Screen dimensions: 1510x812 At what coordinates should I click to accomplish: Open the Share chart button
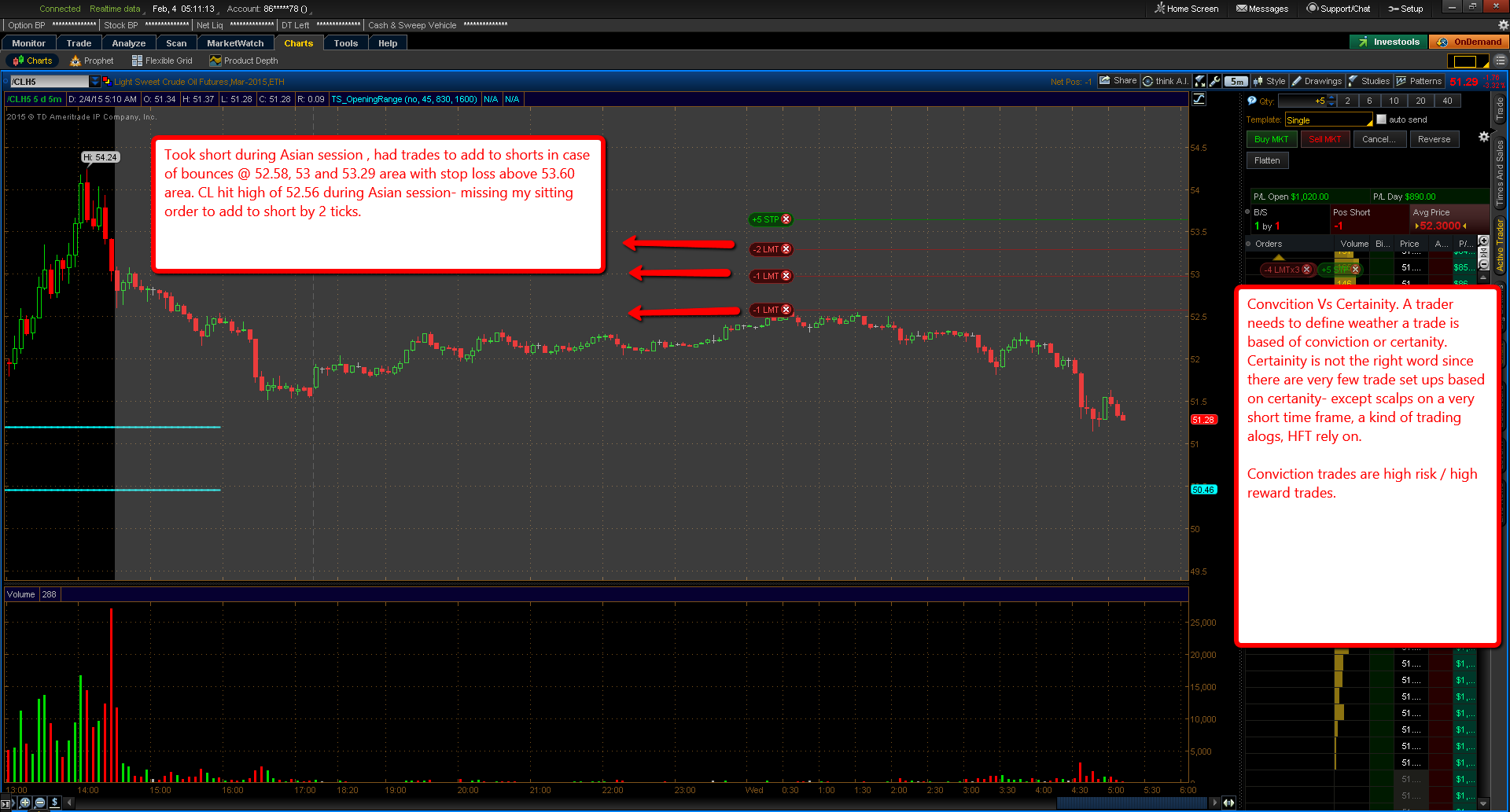point(1118,81)
